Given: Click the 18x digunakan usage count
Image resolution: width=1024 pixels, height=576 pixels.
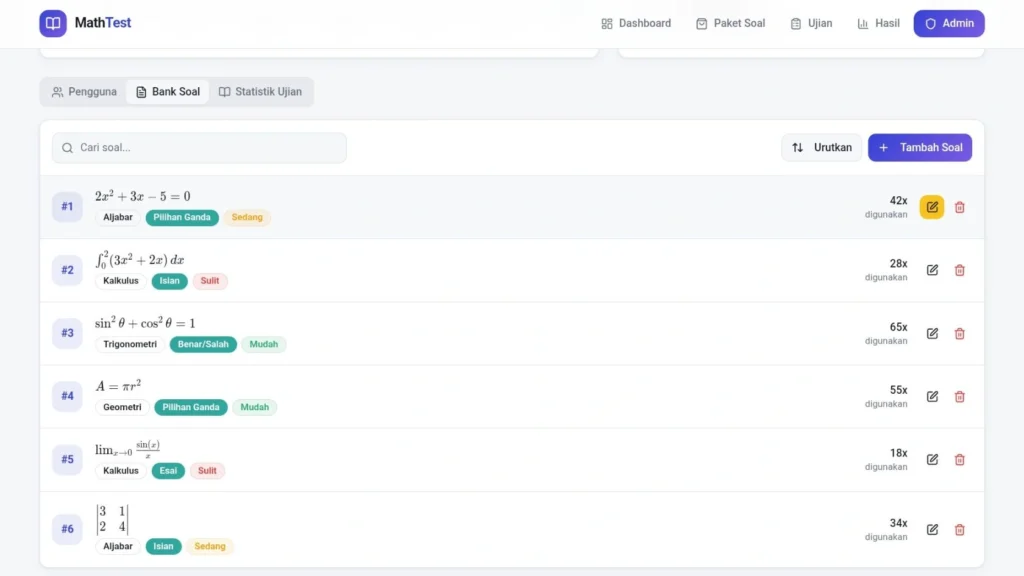Looking at the screenshot, I should click(x=886, y=459).
